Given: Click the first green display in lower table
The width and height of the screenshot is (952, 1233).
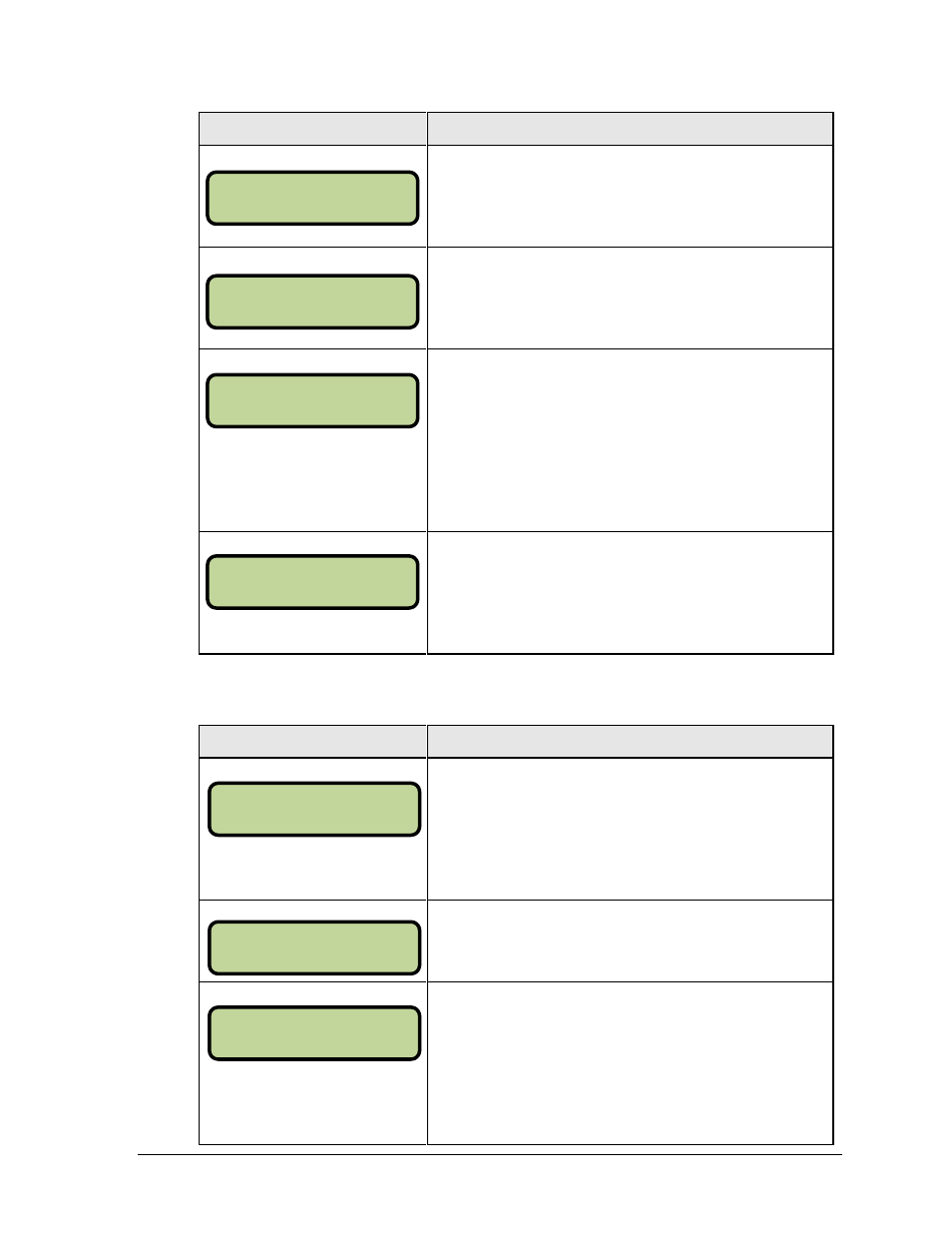Looking at the screenshot, I should click(314, 809).
